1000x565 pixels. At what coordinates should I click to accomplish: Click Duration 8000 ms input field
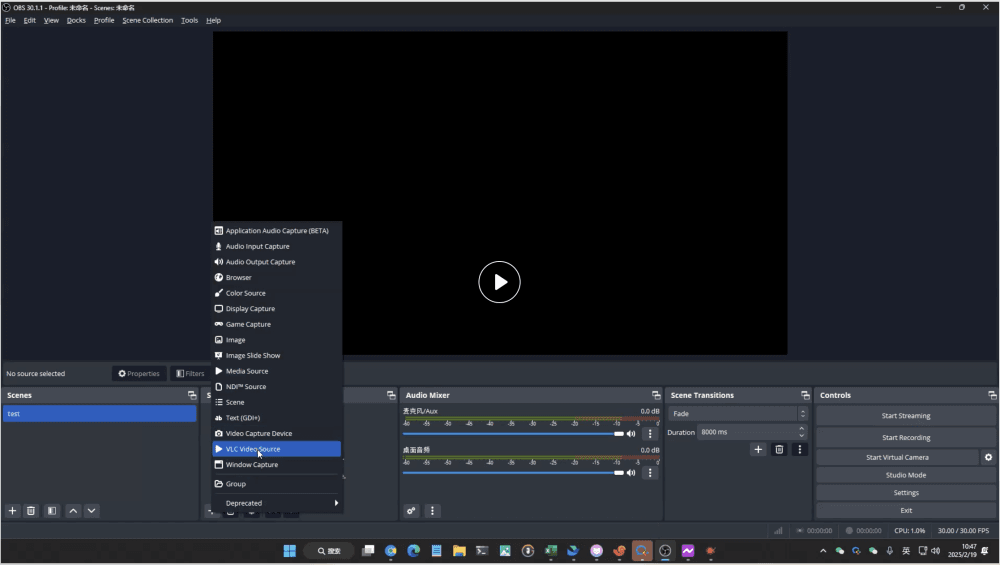pos(746,432)
